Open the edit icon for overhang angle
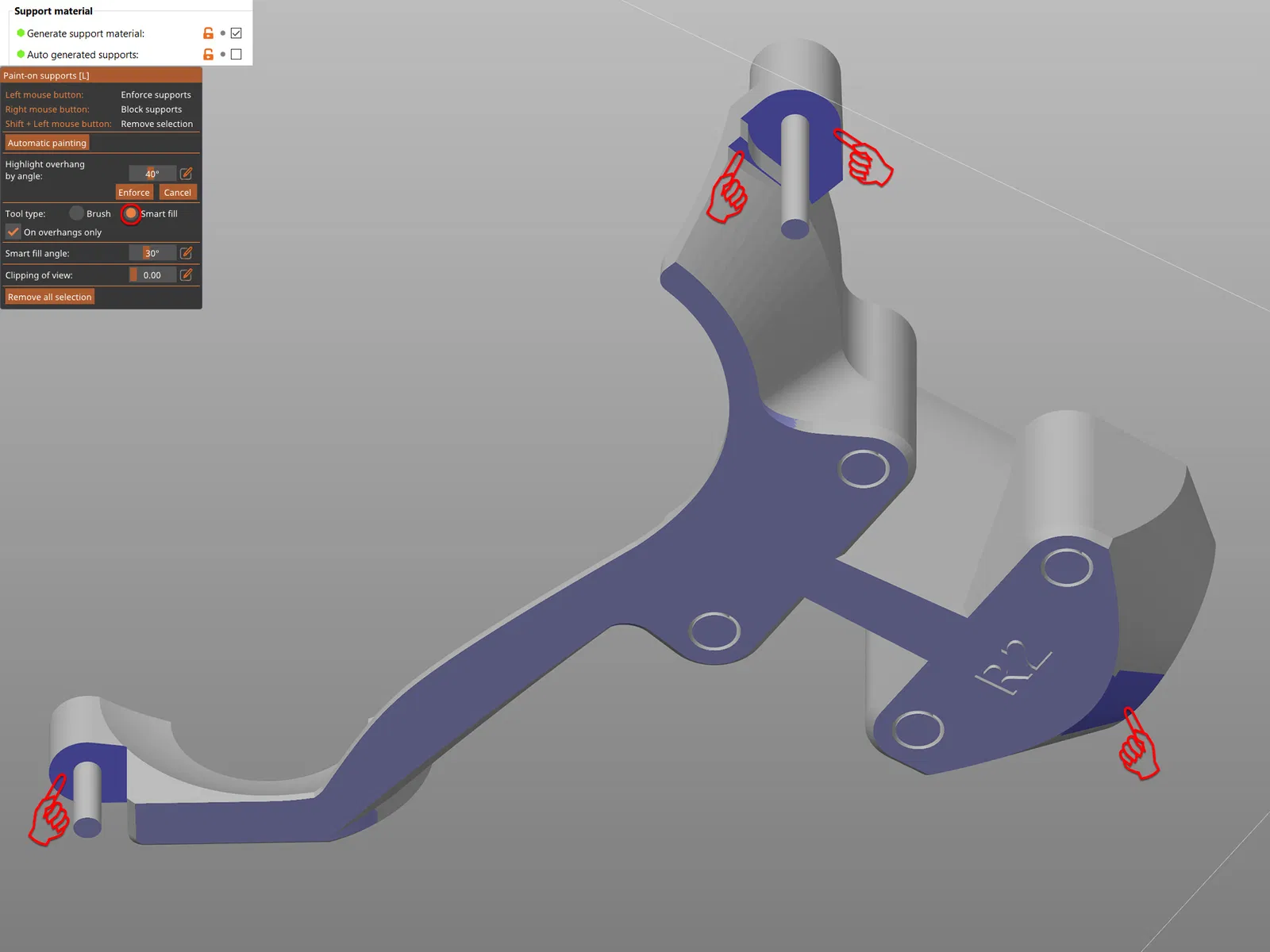 (187, 174)
